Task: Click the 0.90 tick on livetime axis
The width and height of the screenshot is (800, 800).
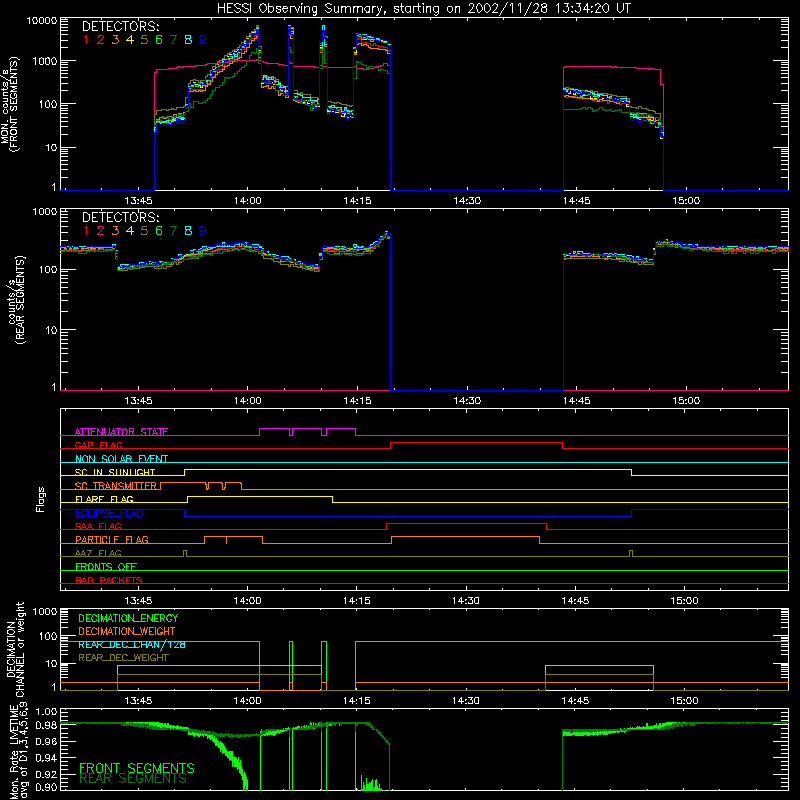Action: tap(46, 787)
